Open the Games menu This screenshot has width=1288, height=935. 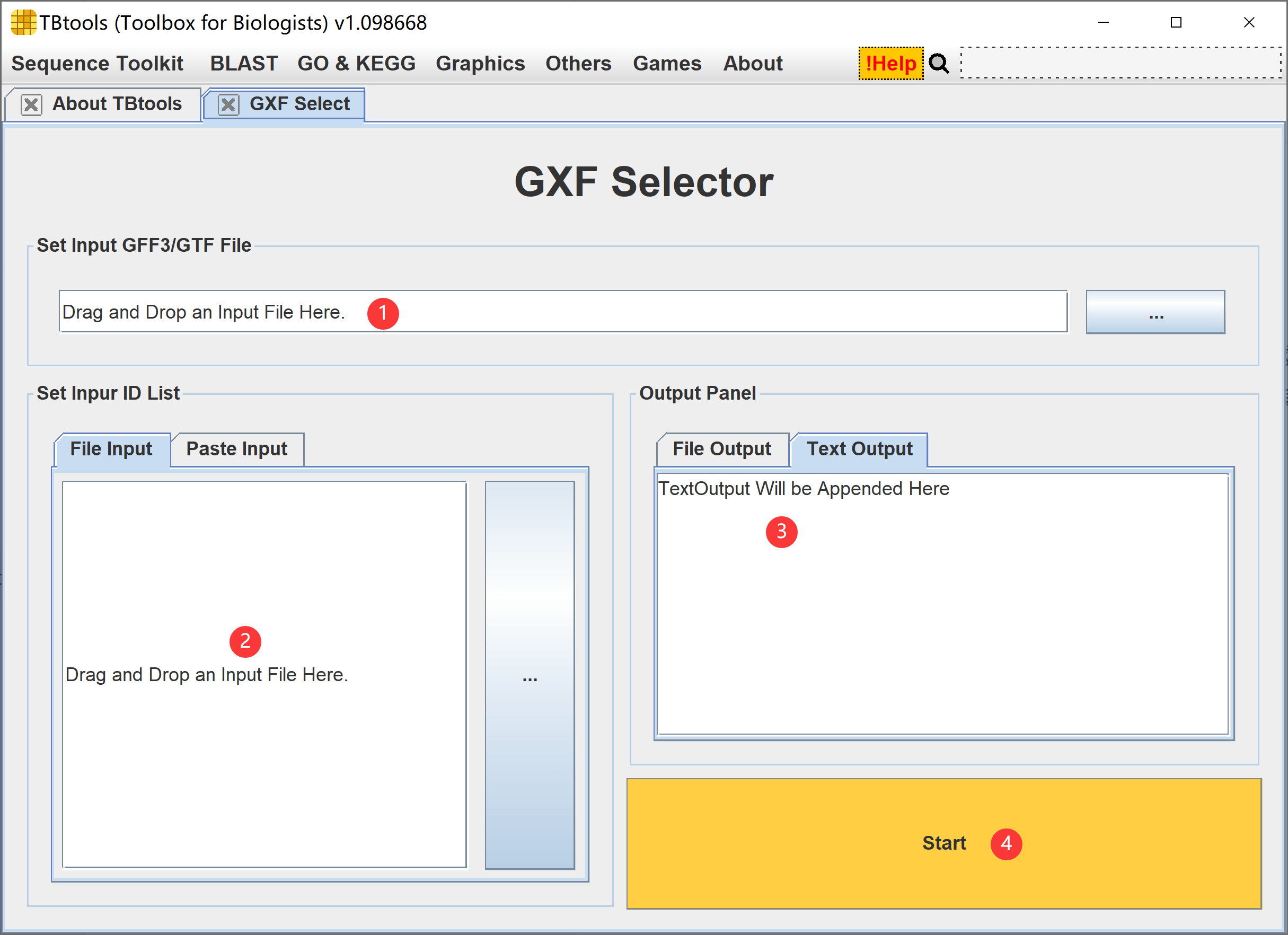pos(667,64)
